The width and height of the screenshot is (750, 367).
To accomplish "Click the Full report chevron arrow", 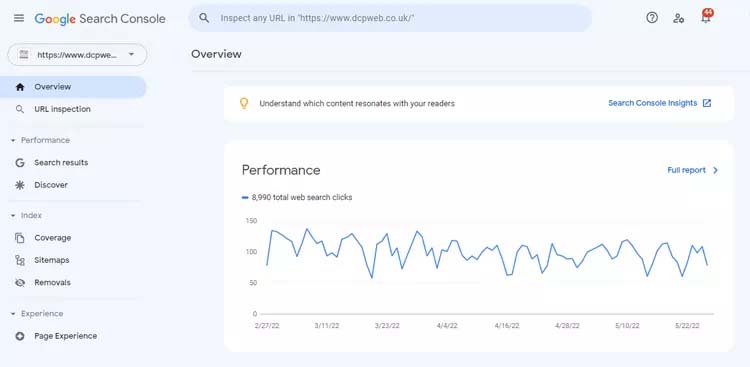I will [715, 170].
